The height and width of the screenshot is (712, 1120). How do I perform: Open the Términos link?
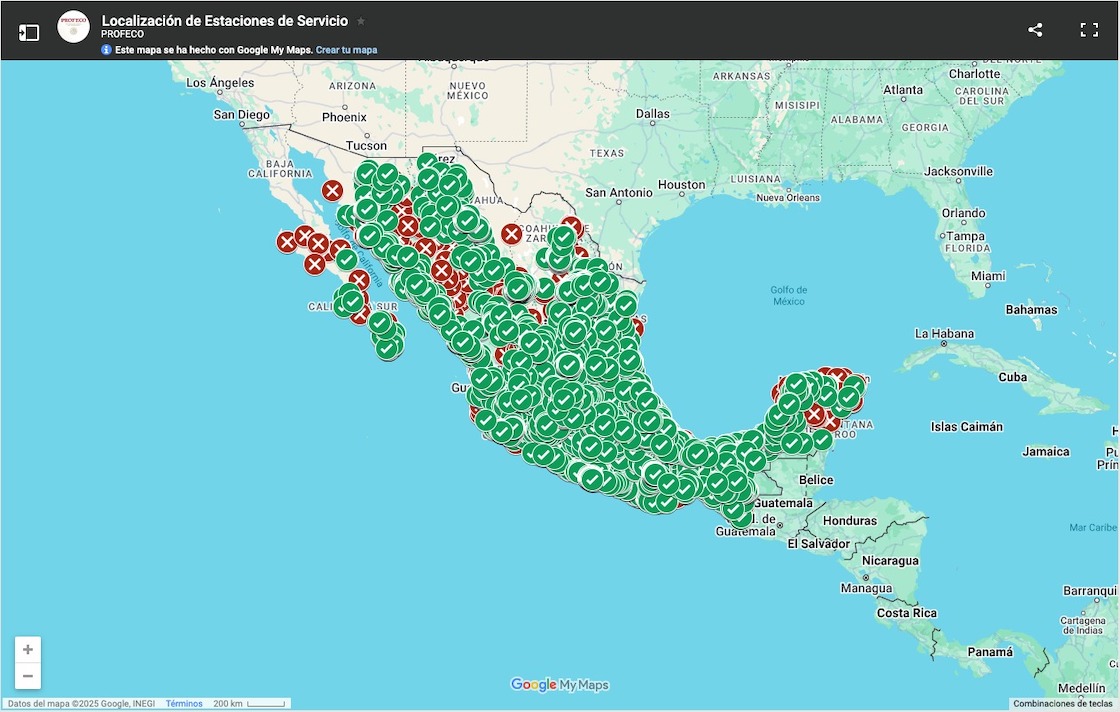tap(184, 704)
